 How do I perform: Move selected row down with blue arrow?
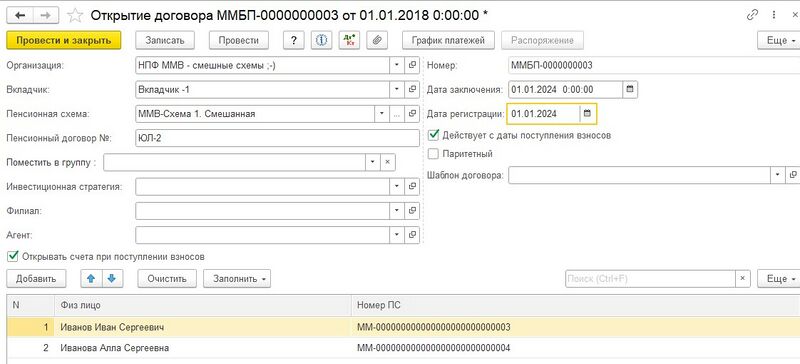(x=112, y=279)
